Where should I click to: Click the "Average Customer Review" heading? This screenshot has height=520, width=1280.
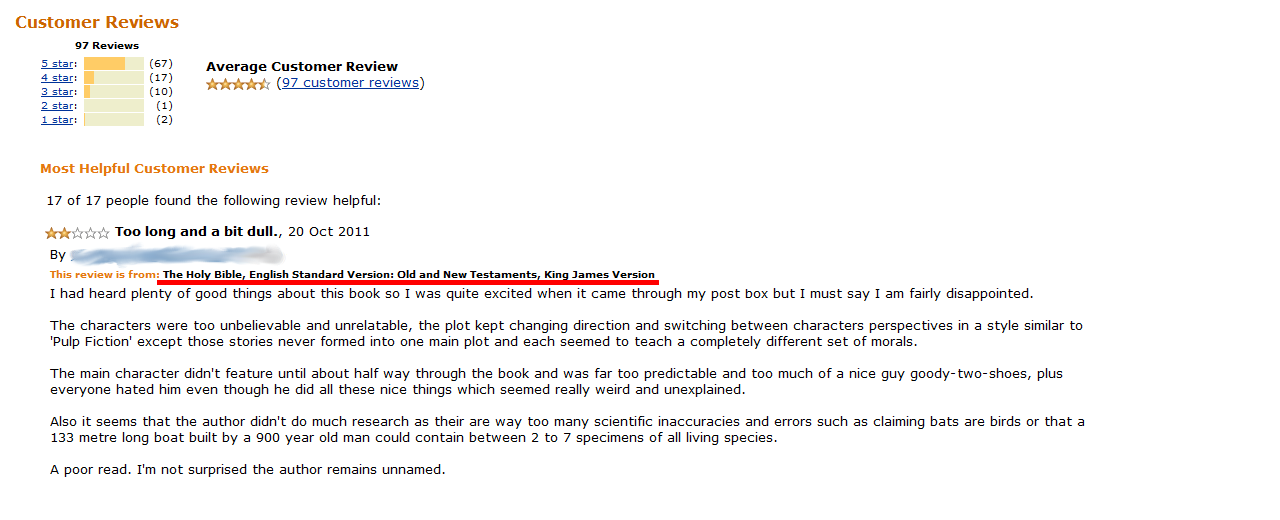point(302,67)
